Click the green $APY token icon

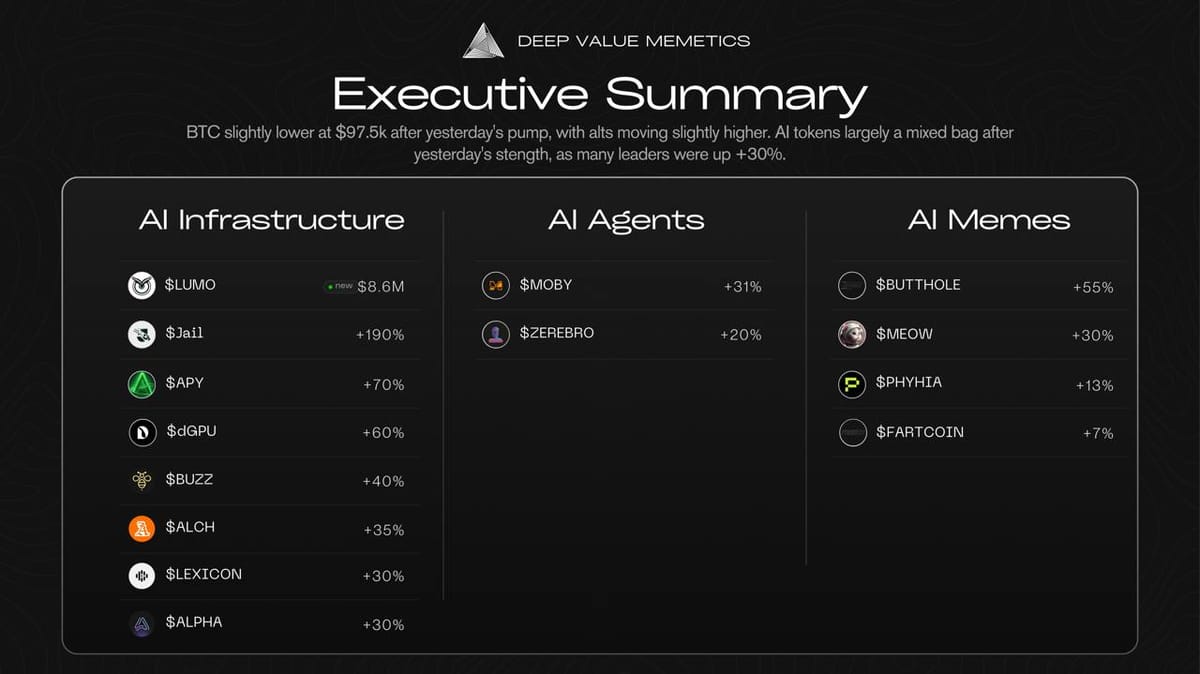pos(141,384)
